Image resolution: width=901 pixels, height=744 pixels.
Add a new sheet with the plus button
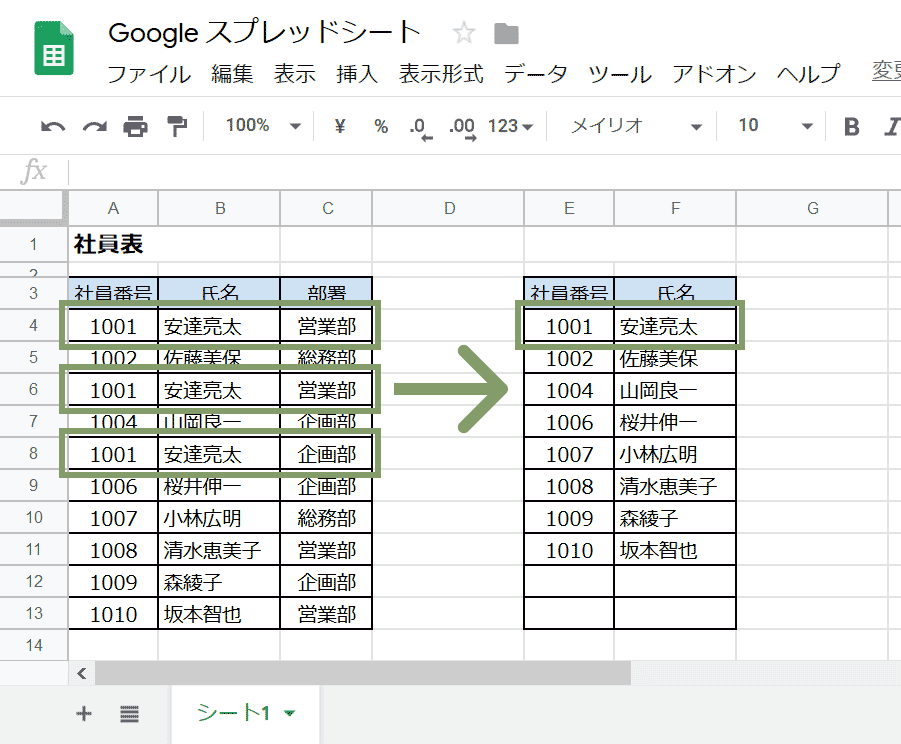coord(83,713)
